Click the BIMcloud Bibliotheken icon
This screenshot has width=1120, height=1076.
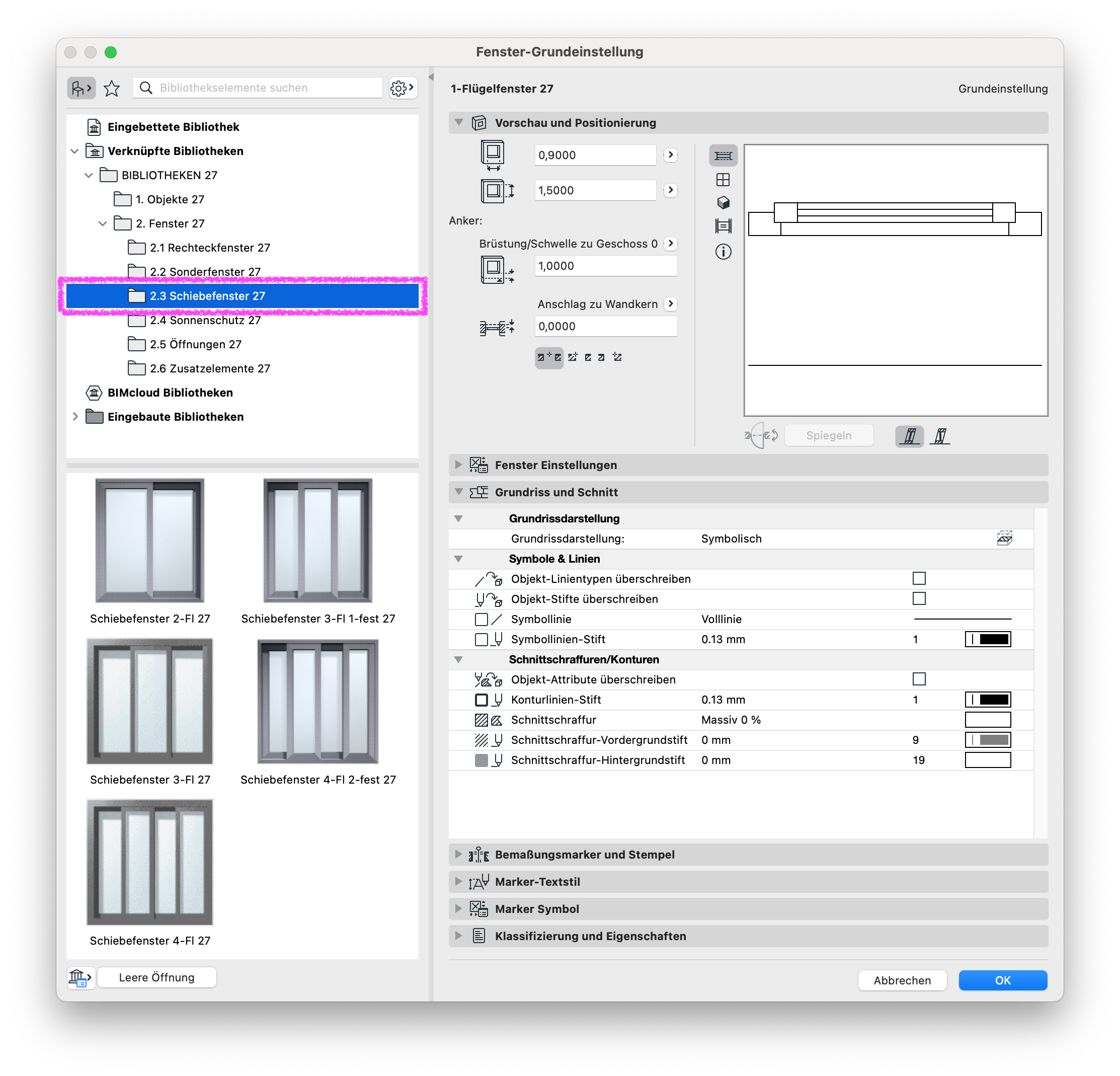[94, 393]
